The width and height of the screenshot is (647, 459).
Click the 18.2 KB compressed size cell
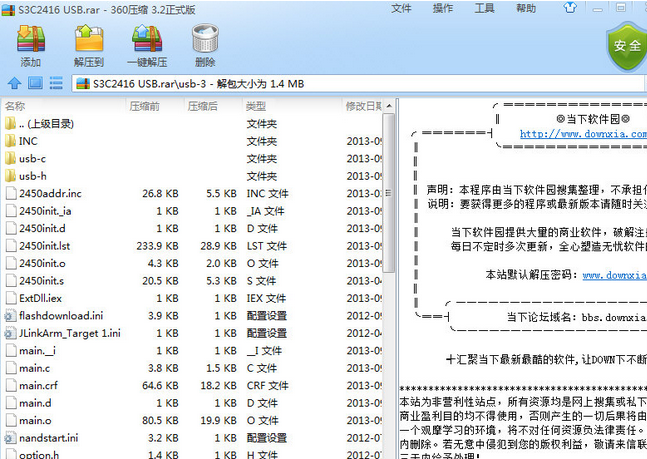(218, 386)
